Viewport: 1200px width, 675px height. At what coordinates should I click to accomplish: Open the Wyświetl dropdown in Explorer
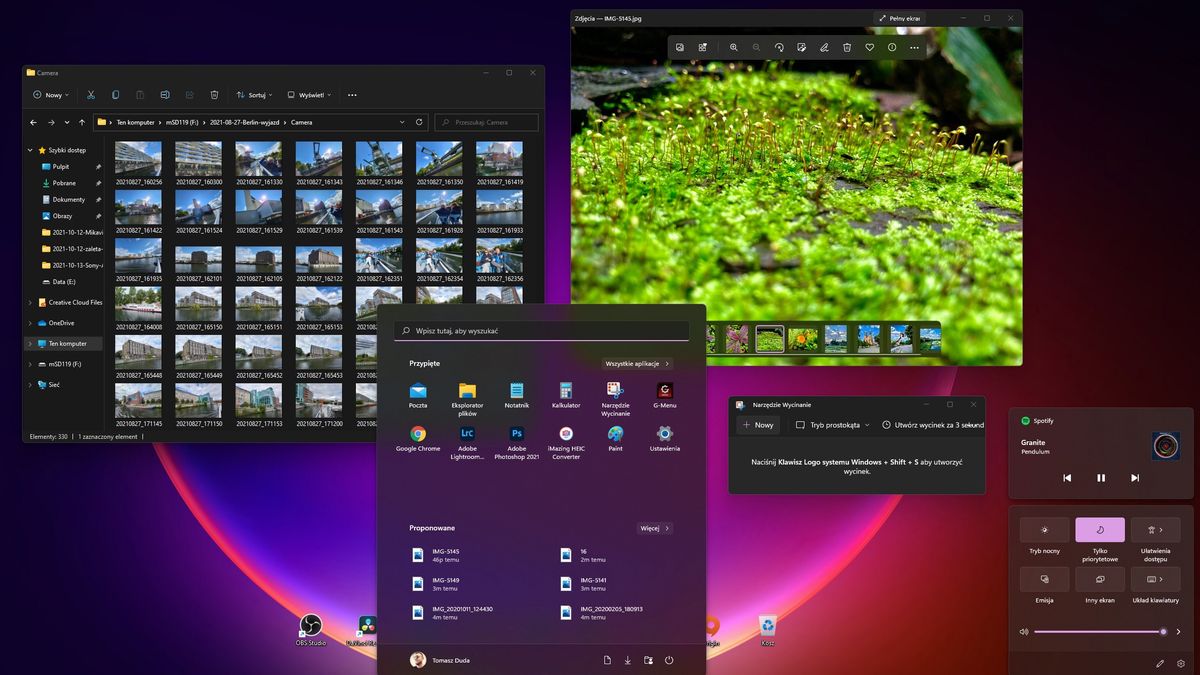pos(309,95)
